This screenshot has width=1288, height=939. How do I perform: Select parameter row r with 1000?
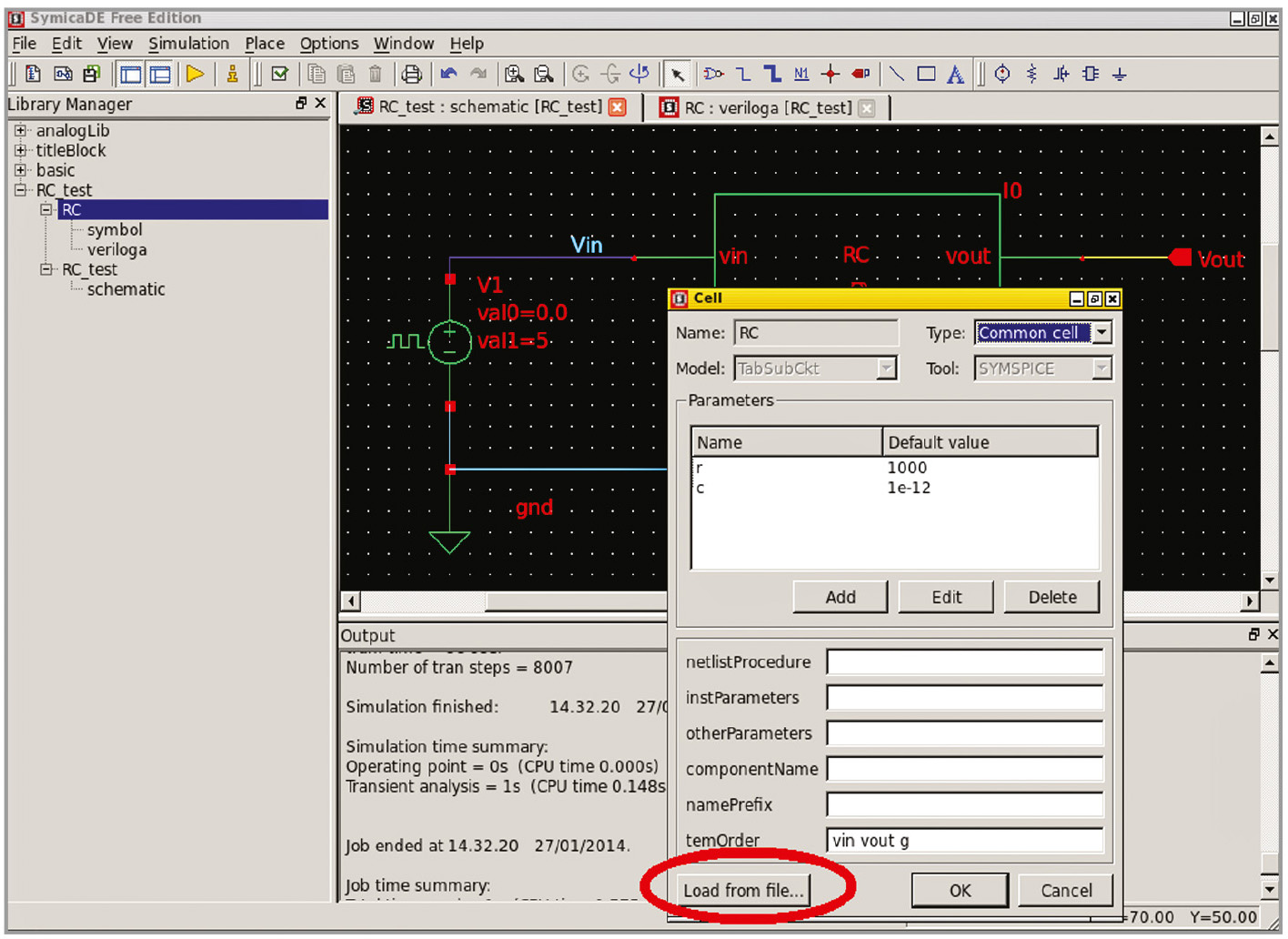(894, 468)
